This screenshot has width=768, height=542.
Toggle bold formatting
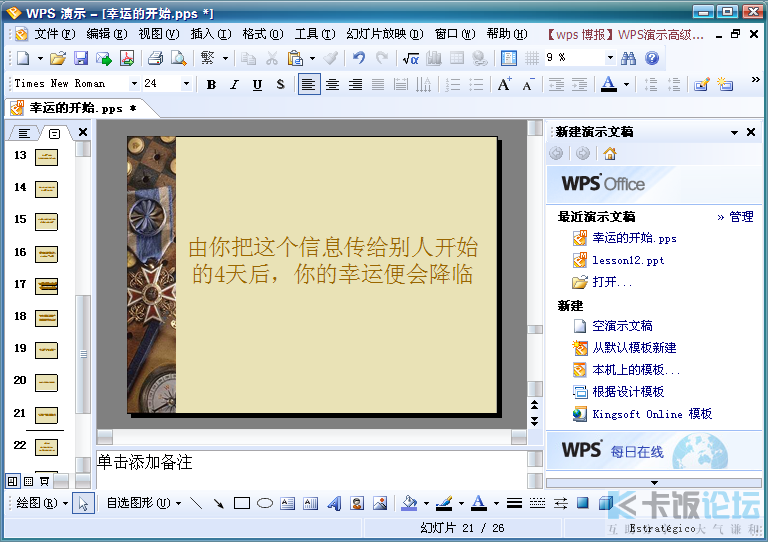[212, 84]
